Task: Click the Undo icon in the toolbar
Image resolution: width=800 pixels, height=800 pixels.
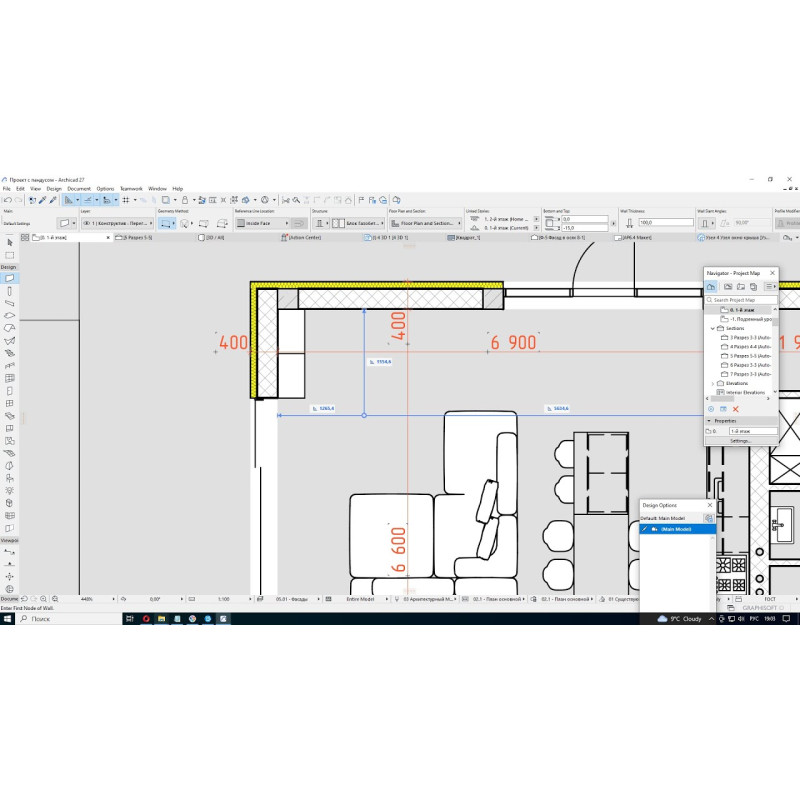Action: pos(7,199)
